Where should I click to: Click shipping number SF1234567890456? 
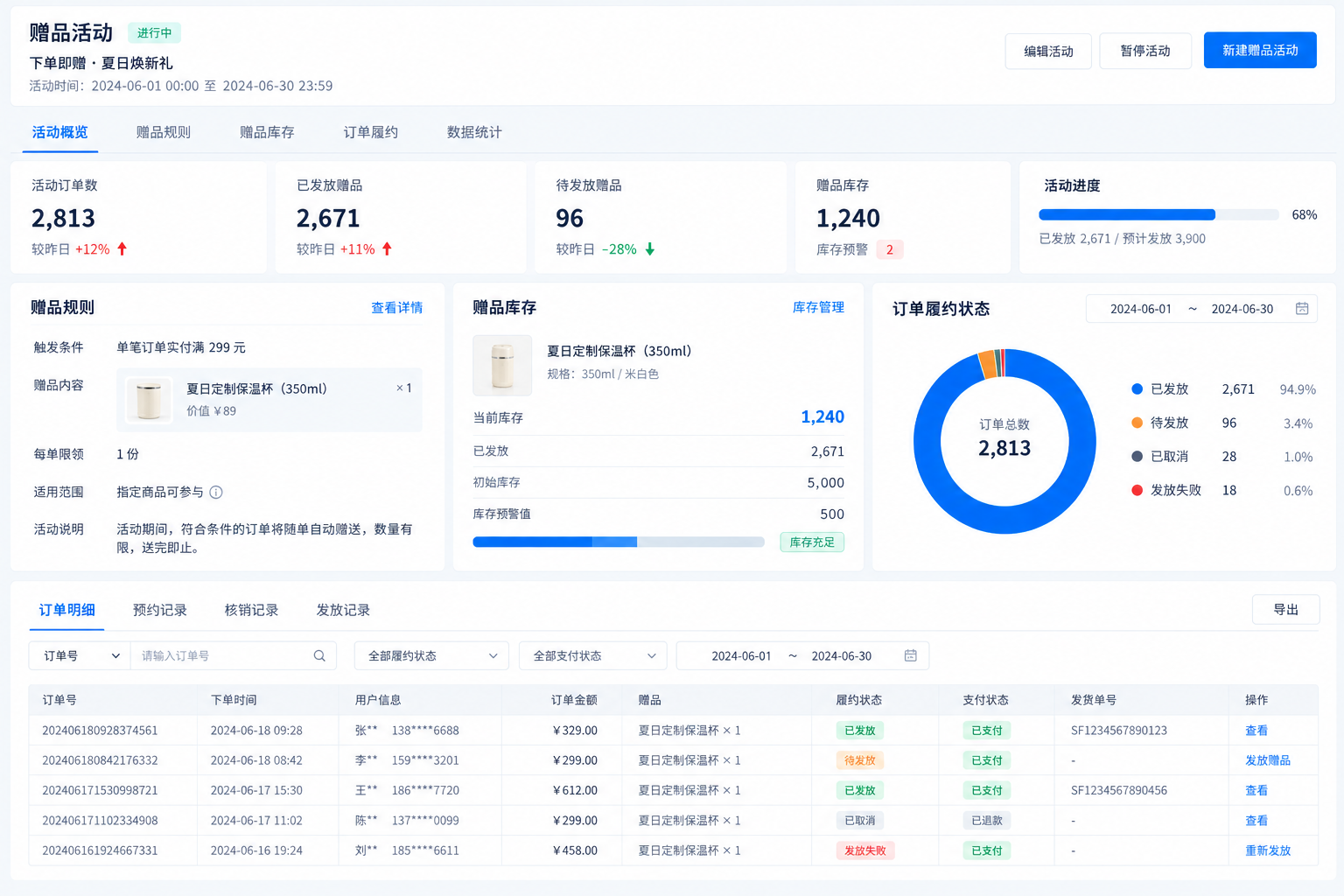pyautogui.click(x=1119, y=790)
